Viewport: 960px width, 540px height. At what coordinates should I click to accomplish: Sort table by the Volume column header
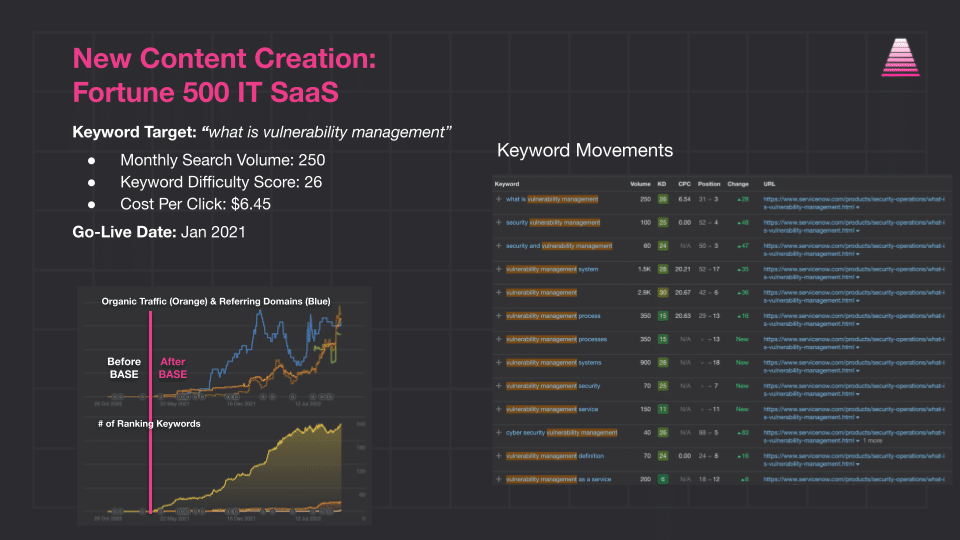(640, 184)
